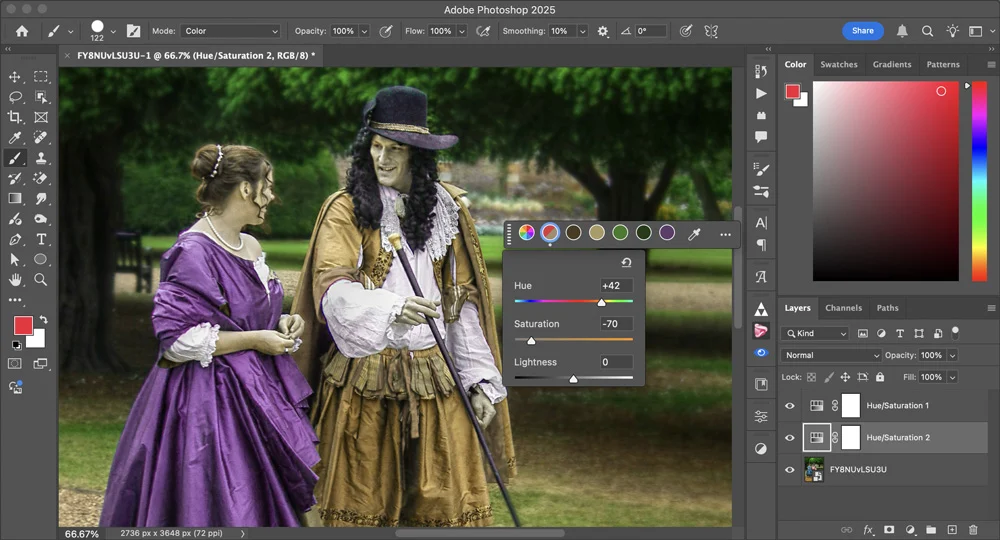This screenshot has height=540, width=1000.
Task: Expand the layer blend mode Normal dropdown
Action: [831, 355]
